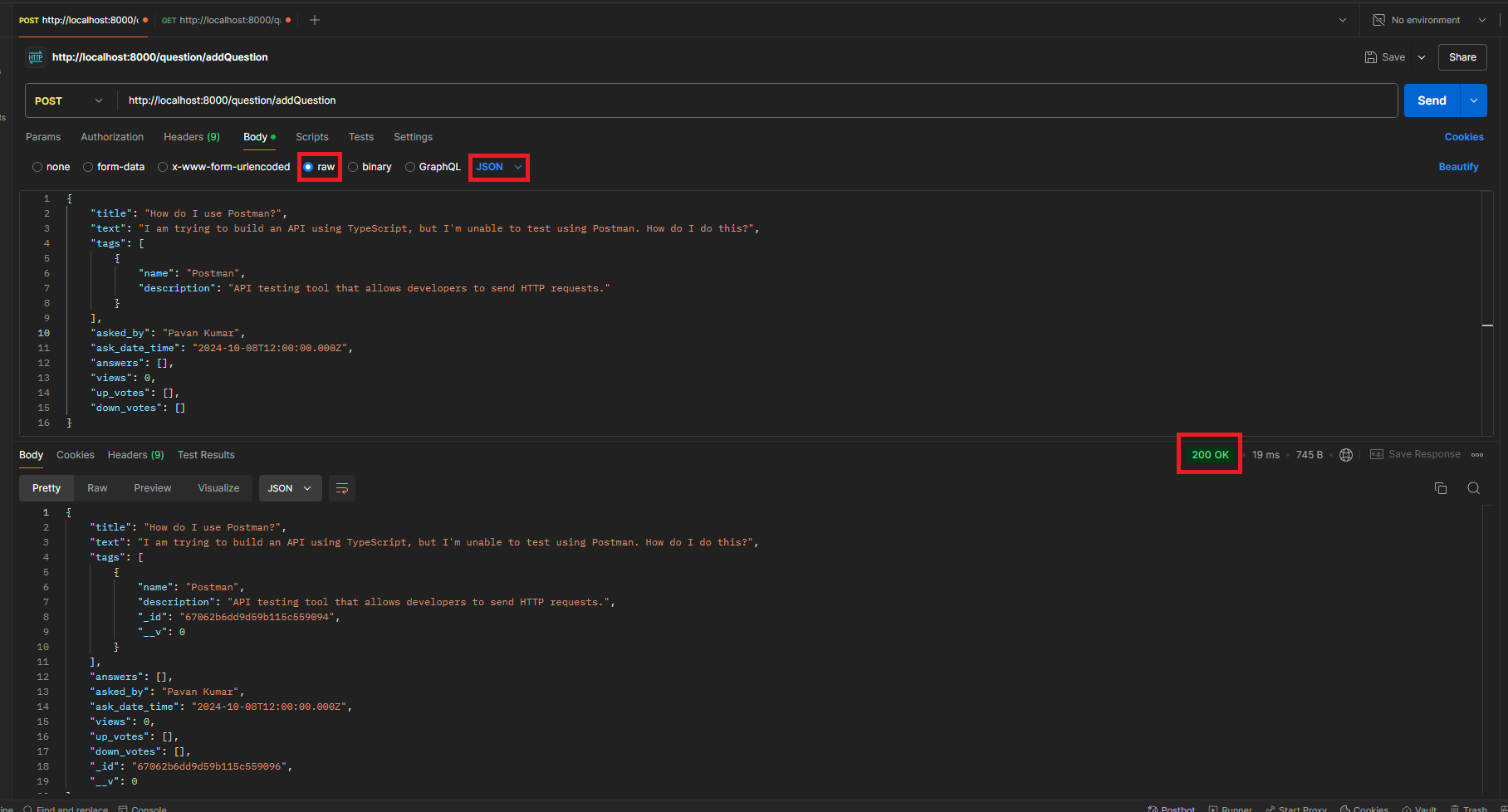This screenshot has width=1508, height=812.
Task: Copy response using the copy icon
Action: tap(1441, 488)
